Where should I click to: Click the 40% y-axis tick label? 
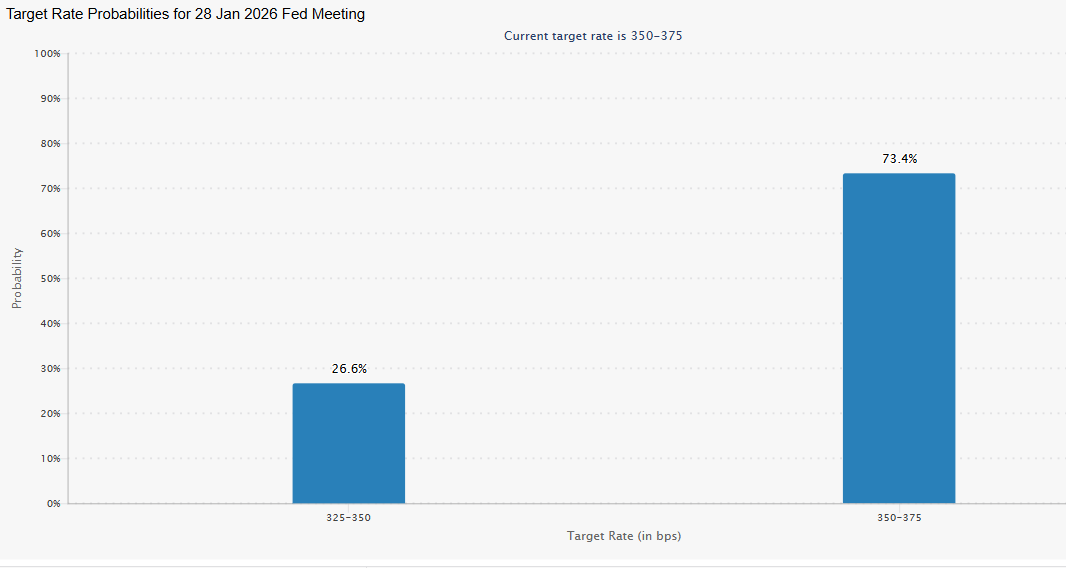click(50, 324)
